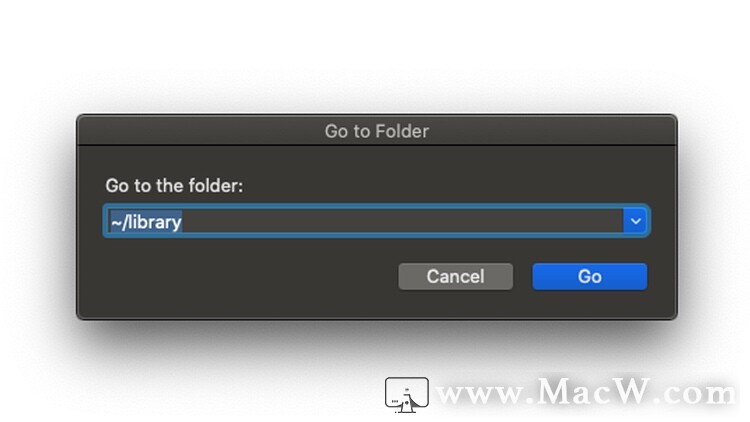The image size is (750, 422).
Task: Open the folder path history dropdown chevron
Action: click(x=636, y=221)
